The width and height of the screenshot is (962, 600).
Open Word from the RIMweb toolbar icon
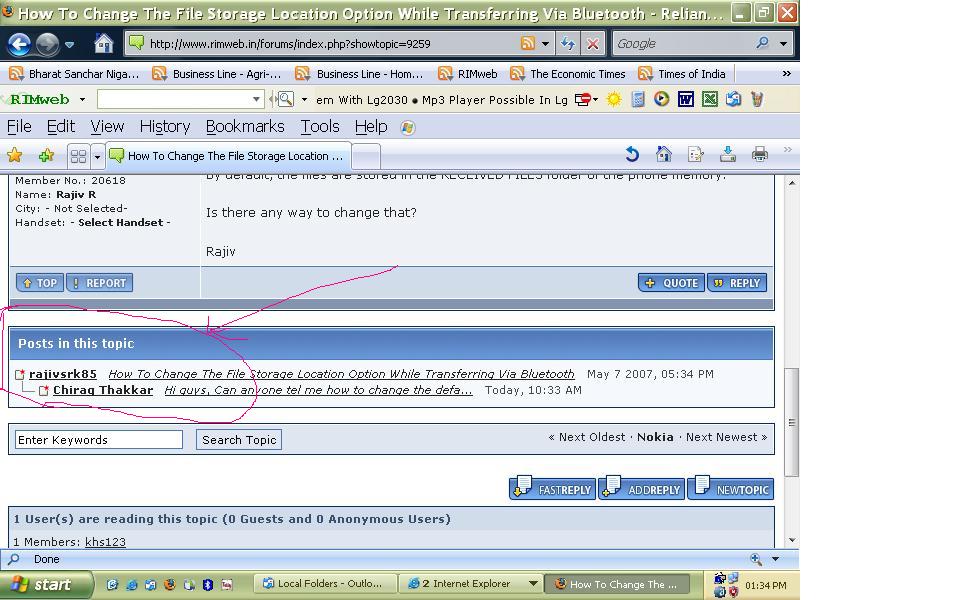tap(686, 99)
